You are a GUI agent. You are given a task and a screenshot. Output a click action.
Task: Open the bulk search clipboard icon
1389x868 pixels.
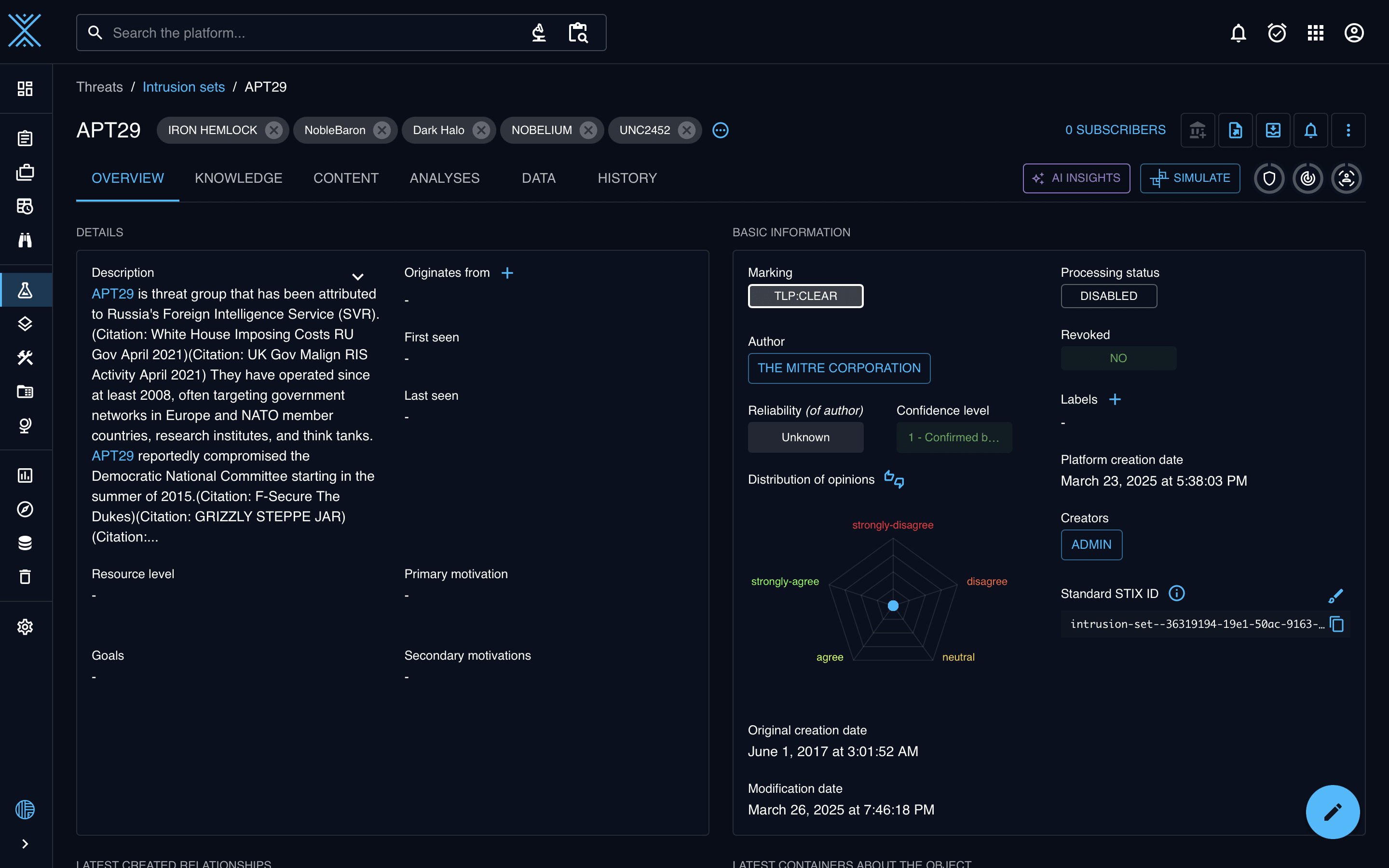[x=578, y=33]
